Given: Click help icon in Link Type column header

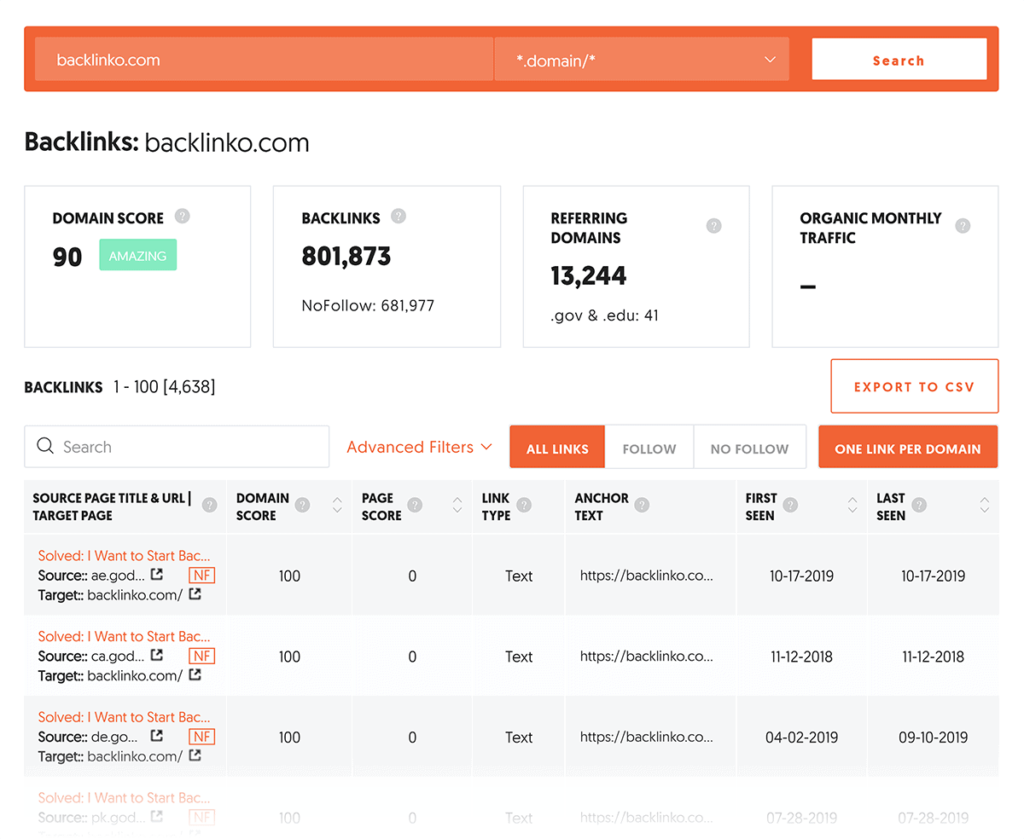Looking at the screenshot, I should (x=524, y=506).
